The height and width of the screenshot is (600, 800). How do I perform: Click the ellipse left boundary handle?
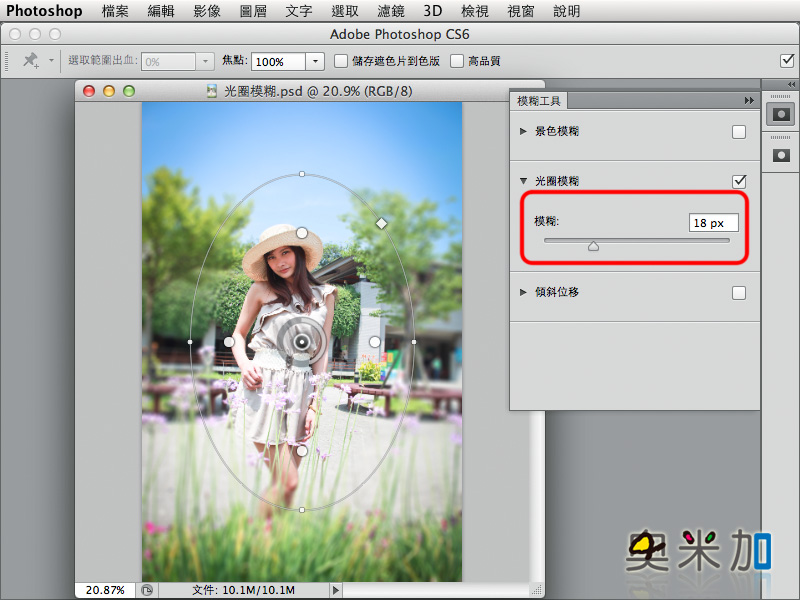coord(190,342)
